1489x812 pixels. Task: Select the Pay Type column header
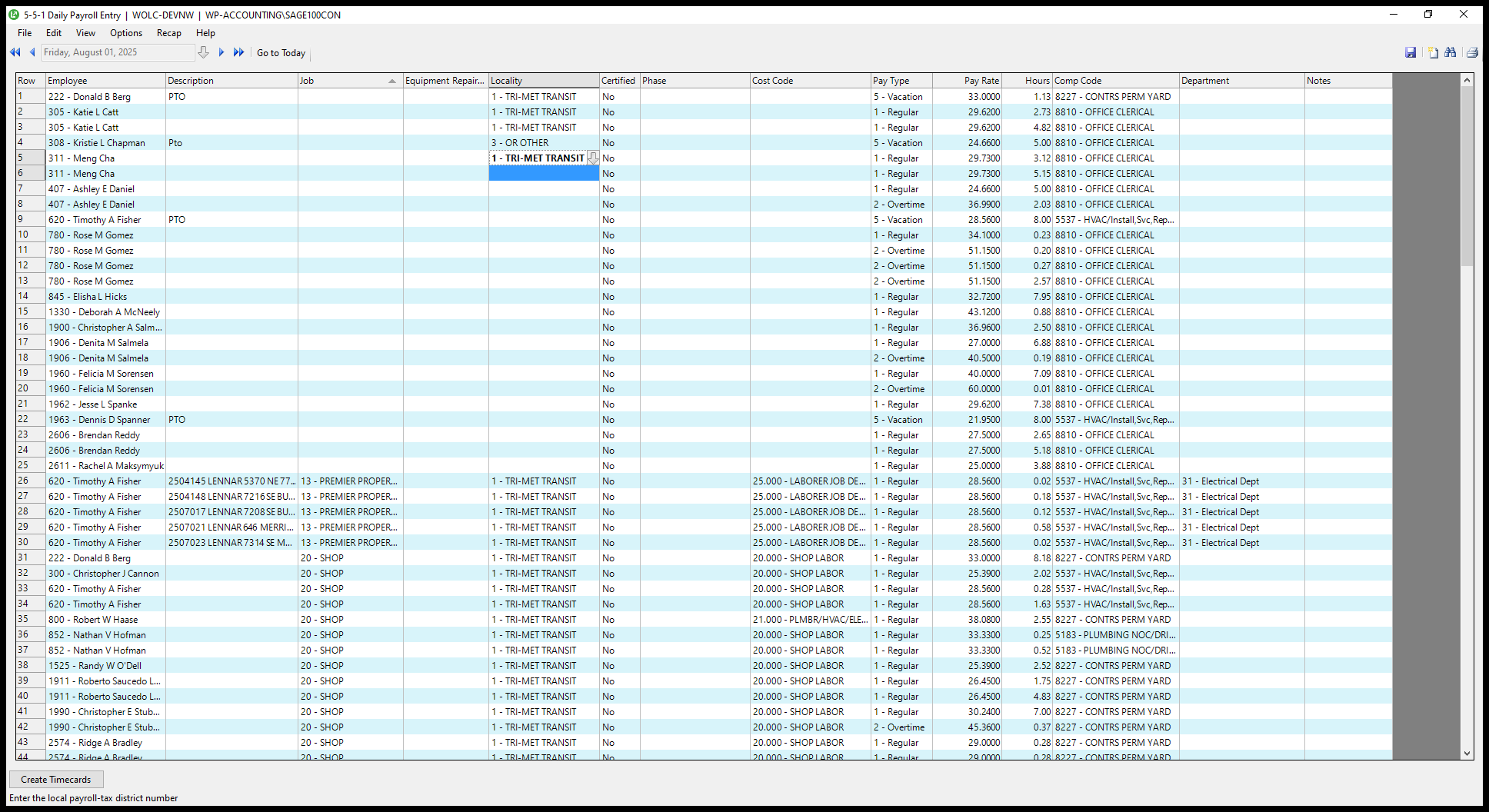click(901, 81)
